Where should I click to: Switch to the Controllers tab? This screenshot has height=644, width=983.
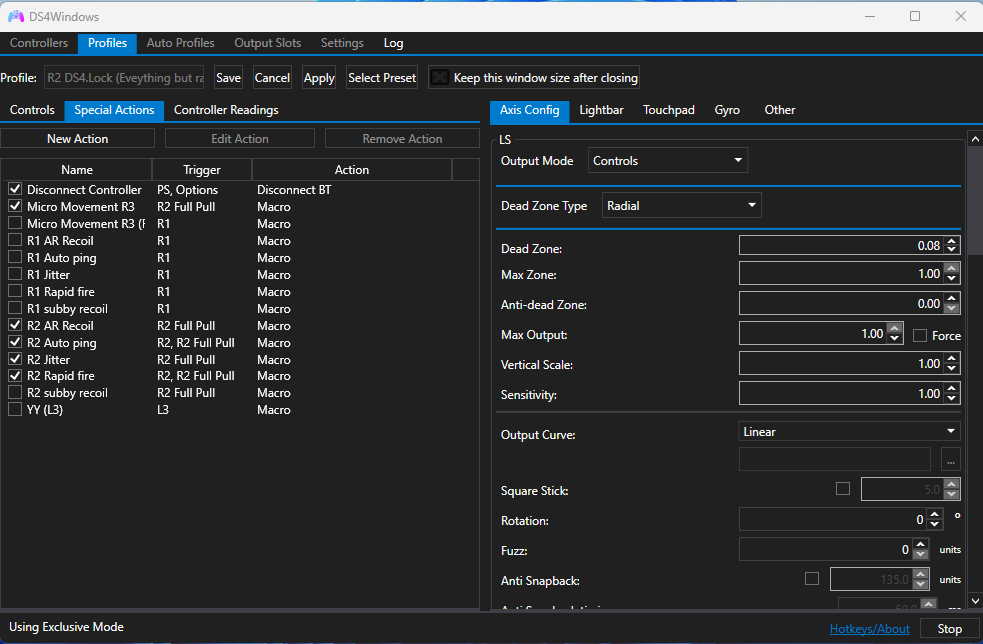tap(39, 43)
